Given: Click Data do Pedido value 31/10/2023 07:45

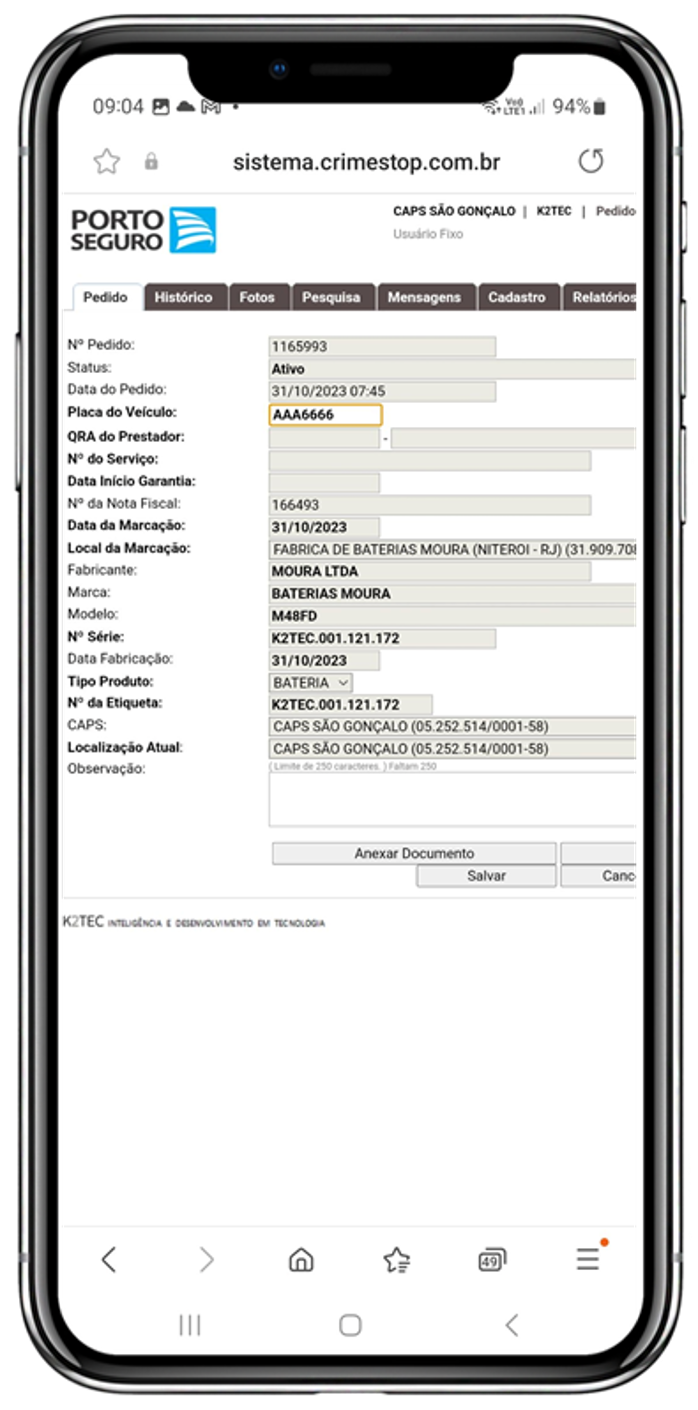Looking at the screenshot, I should (382, 391).
